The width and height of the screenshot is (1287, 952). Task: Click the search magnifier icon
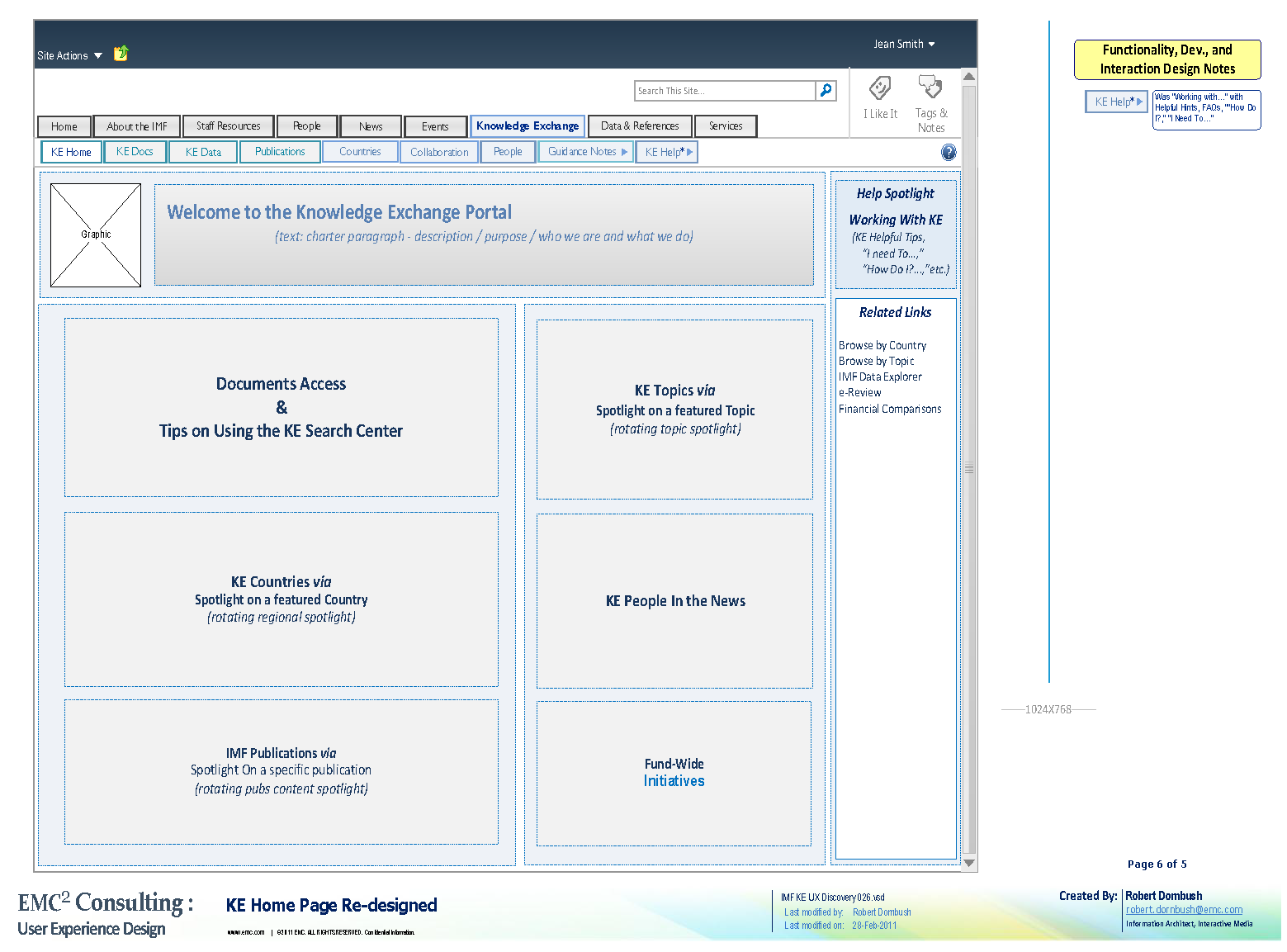pyautogui.click(x=826, y=91)
